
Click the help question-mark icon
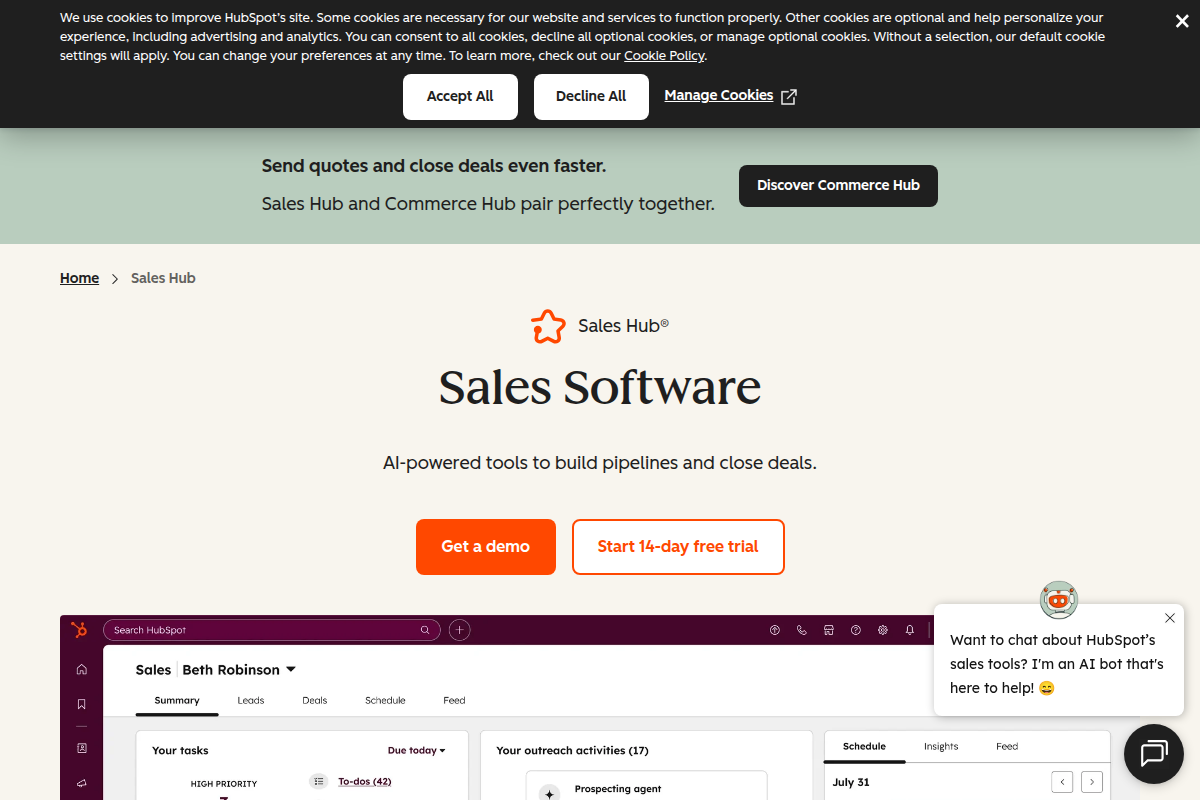[856, 630]
